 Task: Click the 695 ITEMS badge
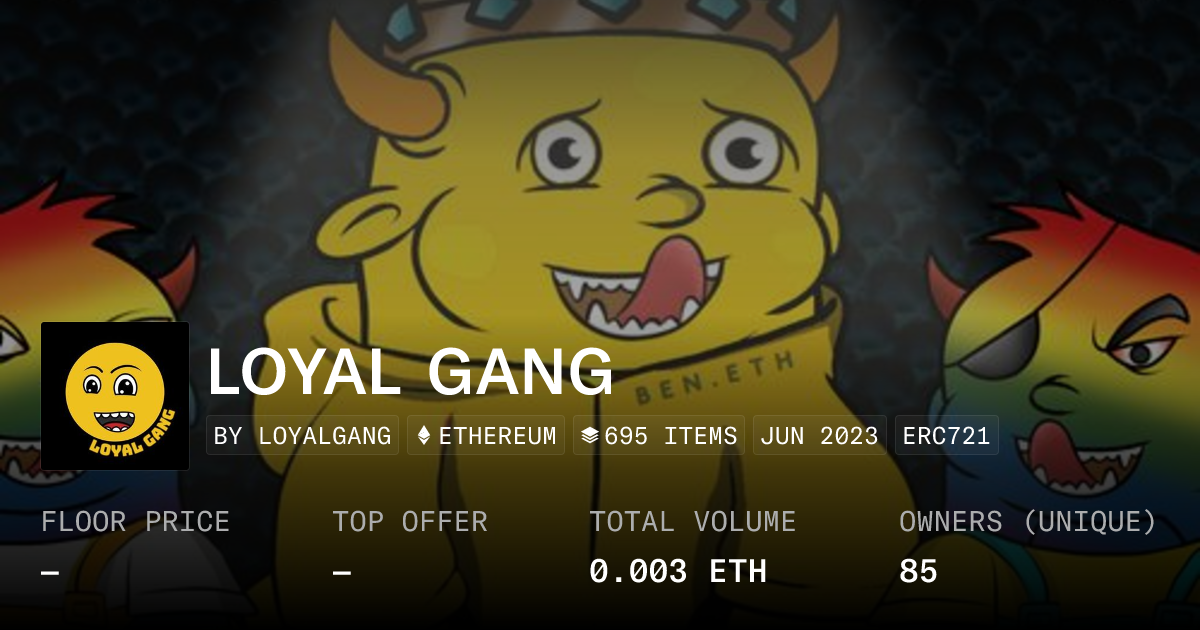coord(659,436)
